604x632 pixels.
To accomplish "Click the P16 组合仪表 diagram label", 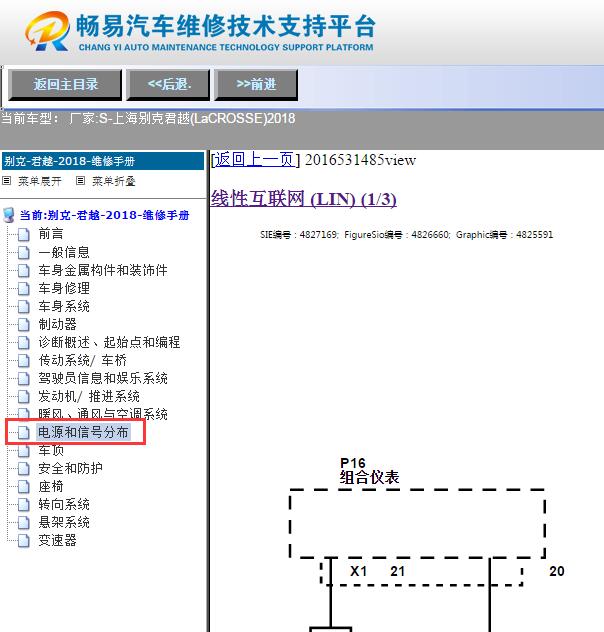I will point(369,471).
